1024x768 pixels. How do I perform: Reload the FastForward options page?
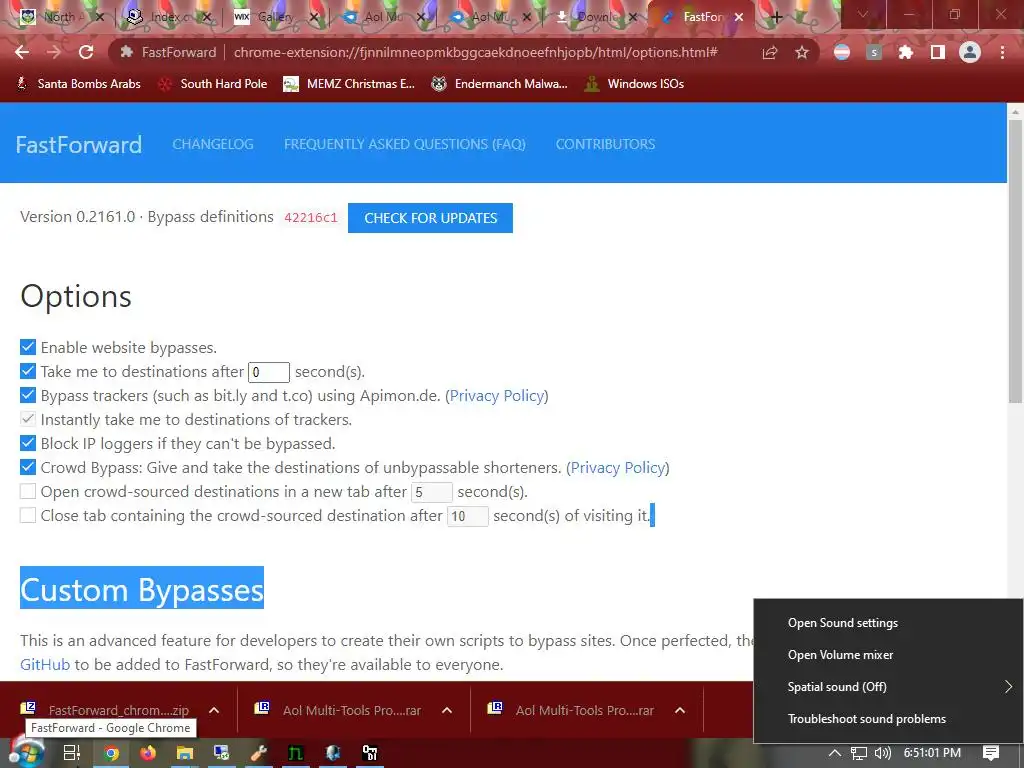(86, 52)
